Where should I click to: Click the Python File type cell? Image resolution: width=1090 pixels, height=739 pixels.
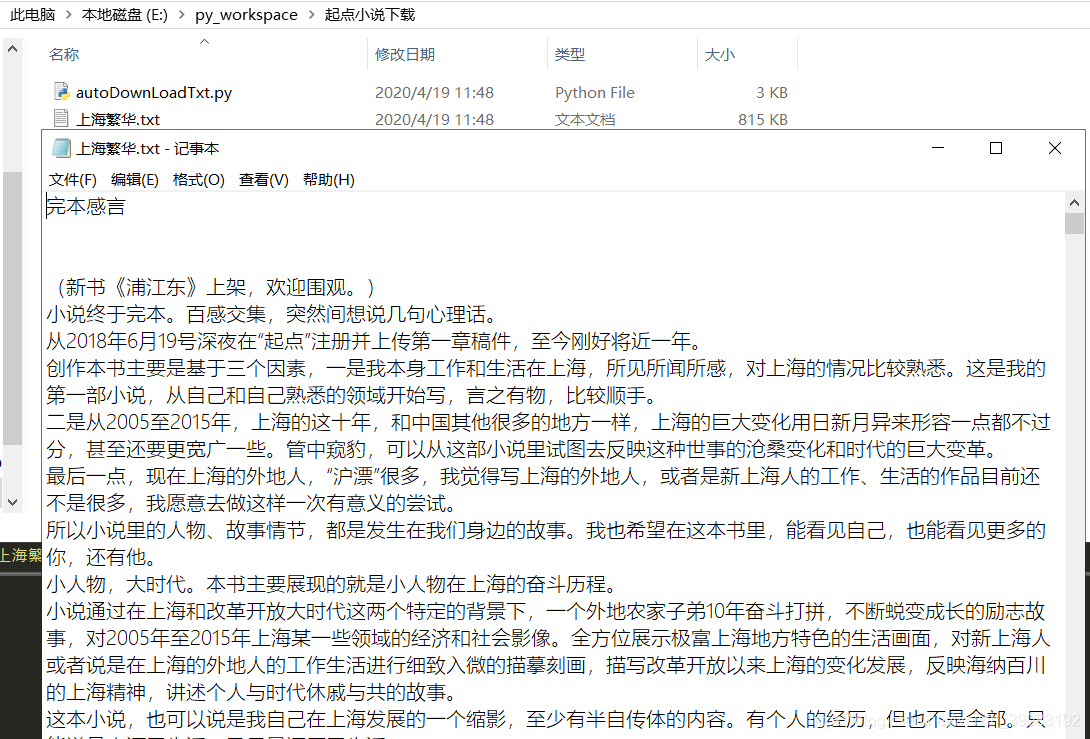pyautogui.click(x=594, y=92)
